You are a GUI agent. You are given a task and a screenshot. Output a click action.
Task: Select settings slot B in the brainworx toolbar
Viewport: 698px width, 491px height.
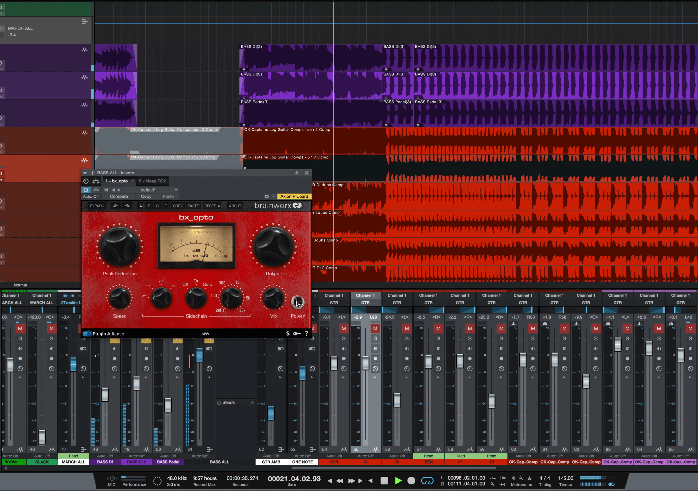149,206
